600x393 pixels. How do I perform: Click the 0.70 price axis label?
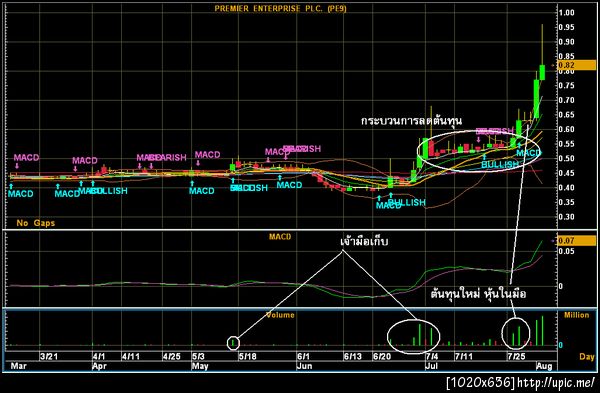click(x=566, y=100)
